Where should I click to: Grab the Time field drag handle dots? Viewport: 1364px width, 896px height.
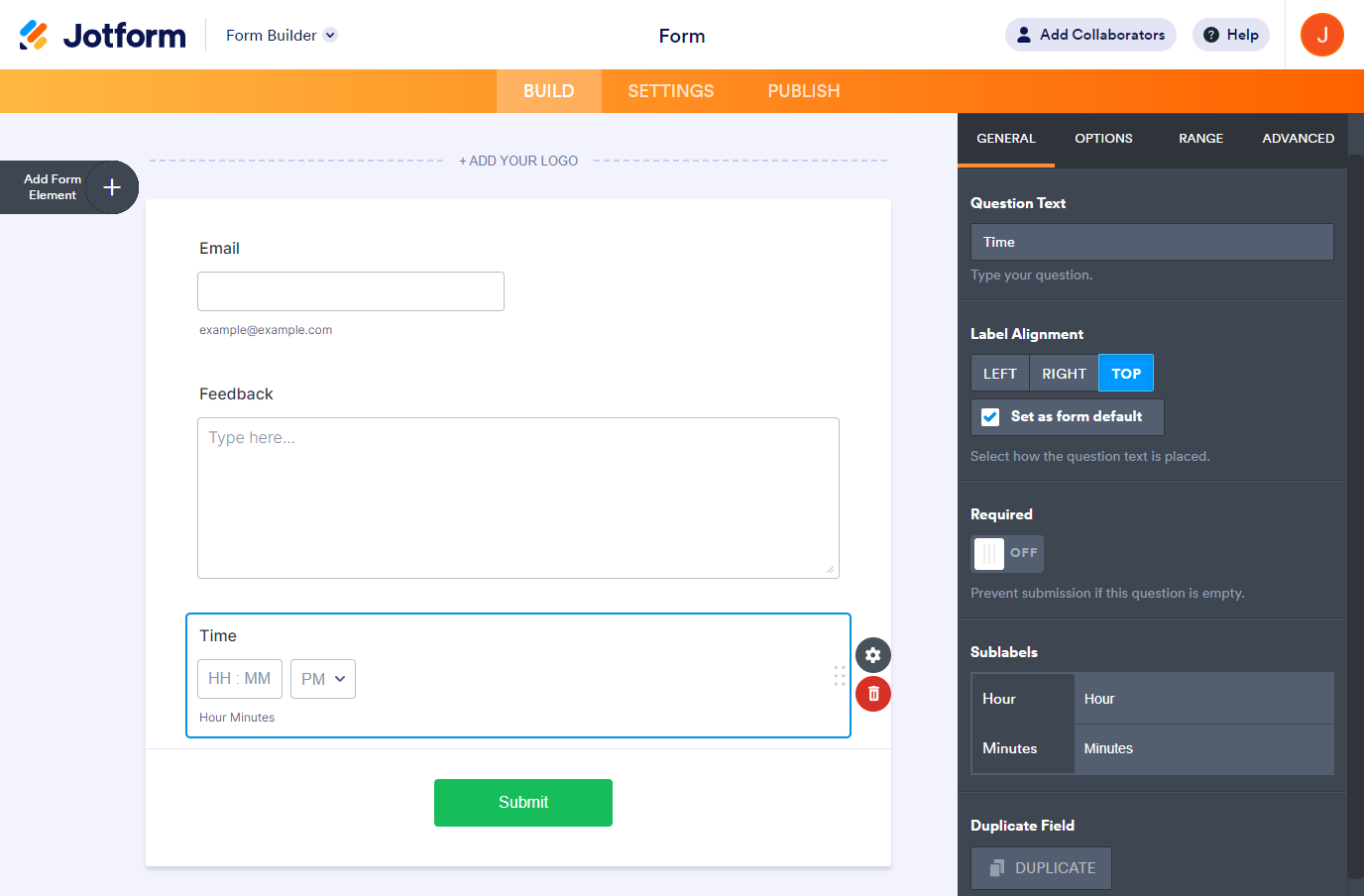(x=840, y=676)
